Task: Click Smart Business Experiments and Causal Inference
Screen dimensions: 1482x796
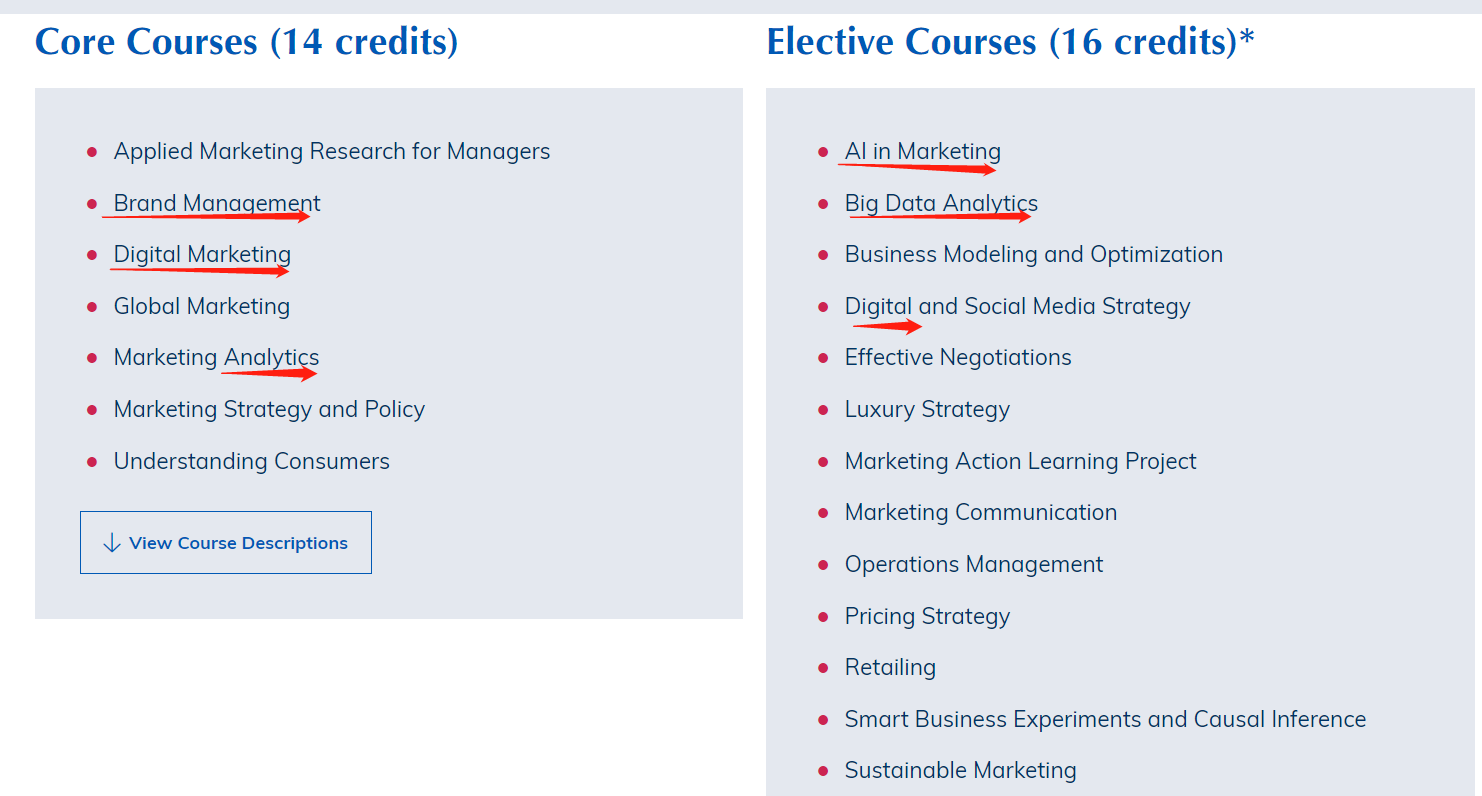Action: click(1105, 720)
